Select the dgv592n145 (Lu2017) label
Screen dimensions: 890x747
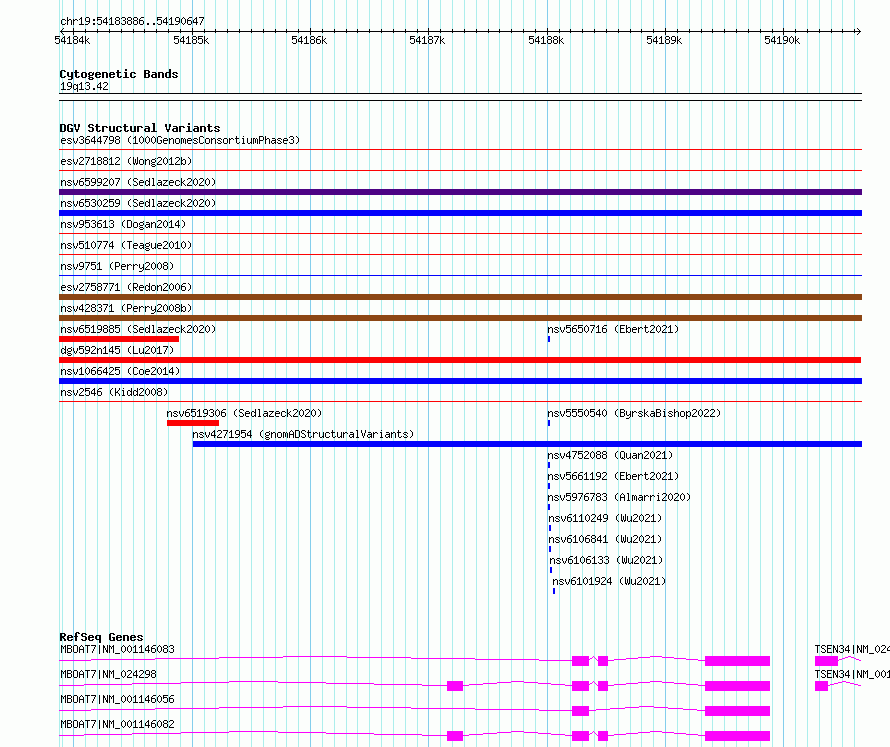click(x=117, y=350)
